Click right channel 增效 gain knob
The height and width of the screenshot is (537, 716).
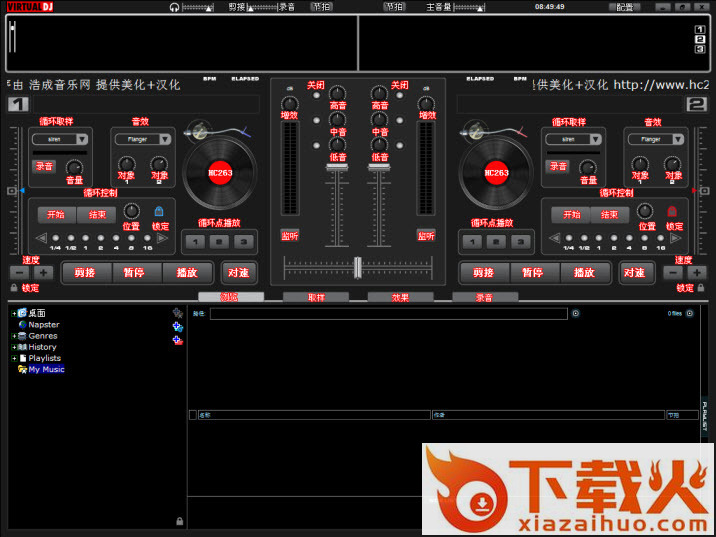tap(426, 104)
